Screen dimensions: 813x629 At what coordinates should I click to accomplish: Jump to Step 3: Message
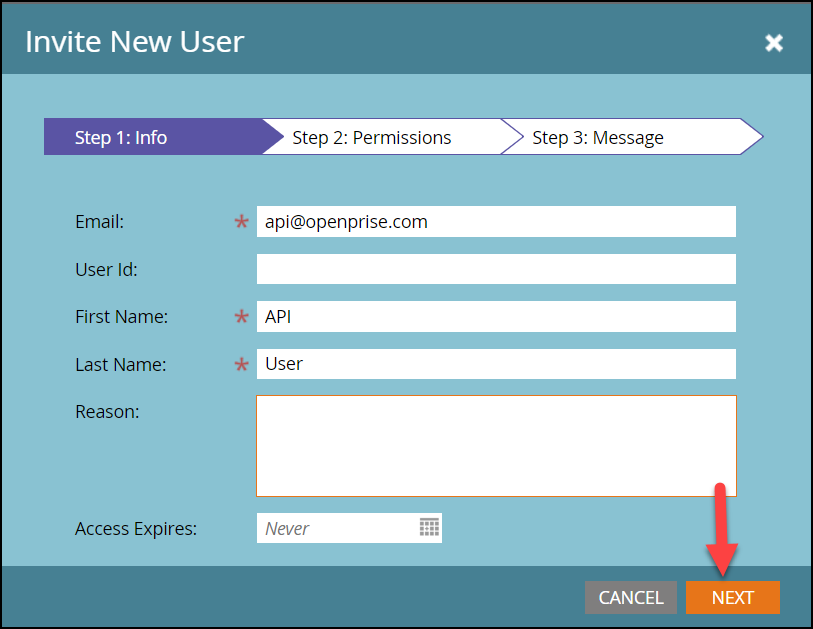coord(620,137)
